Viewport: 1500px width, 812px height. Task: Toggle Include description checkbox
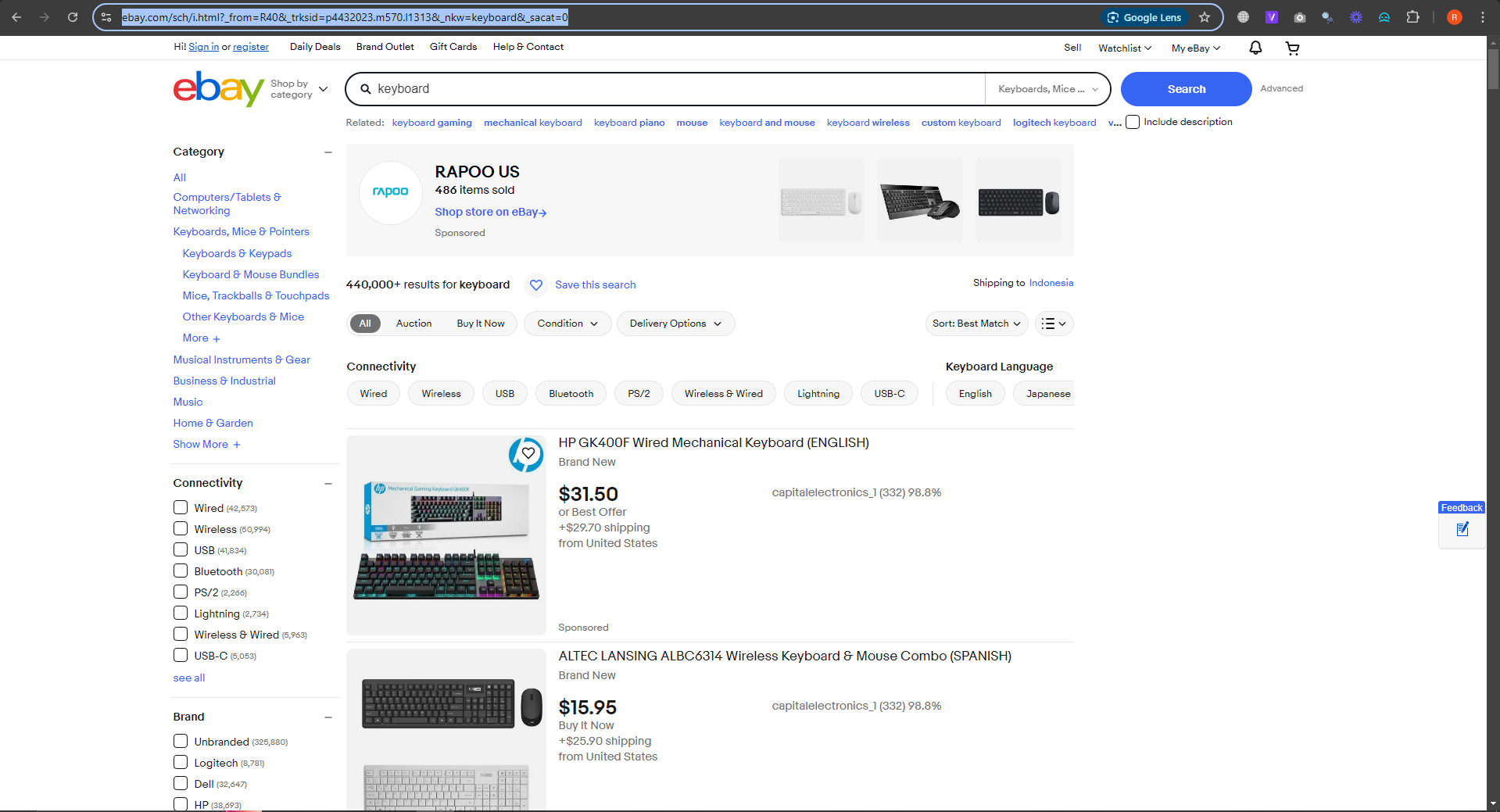1133,123
